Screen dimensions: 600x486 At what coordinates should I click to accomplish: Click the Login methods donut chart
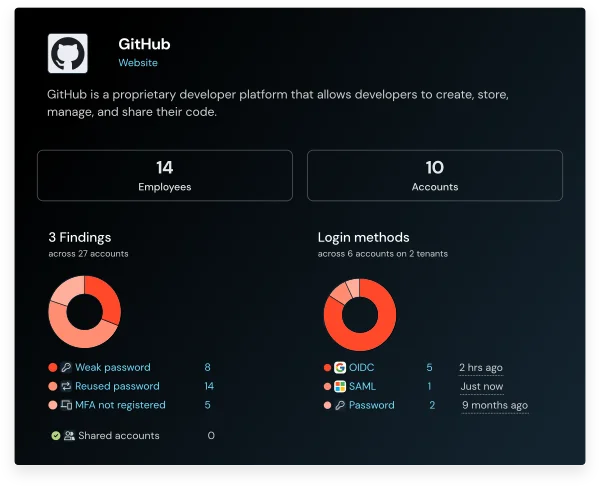click(360, 315)
